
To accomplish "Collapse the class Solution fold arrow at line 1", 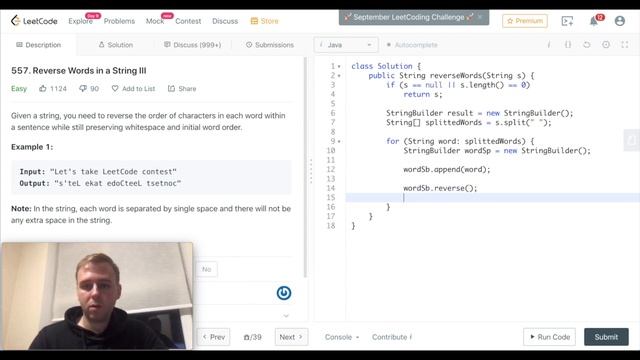I will [x=339, y=67].
